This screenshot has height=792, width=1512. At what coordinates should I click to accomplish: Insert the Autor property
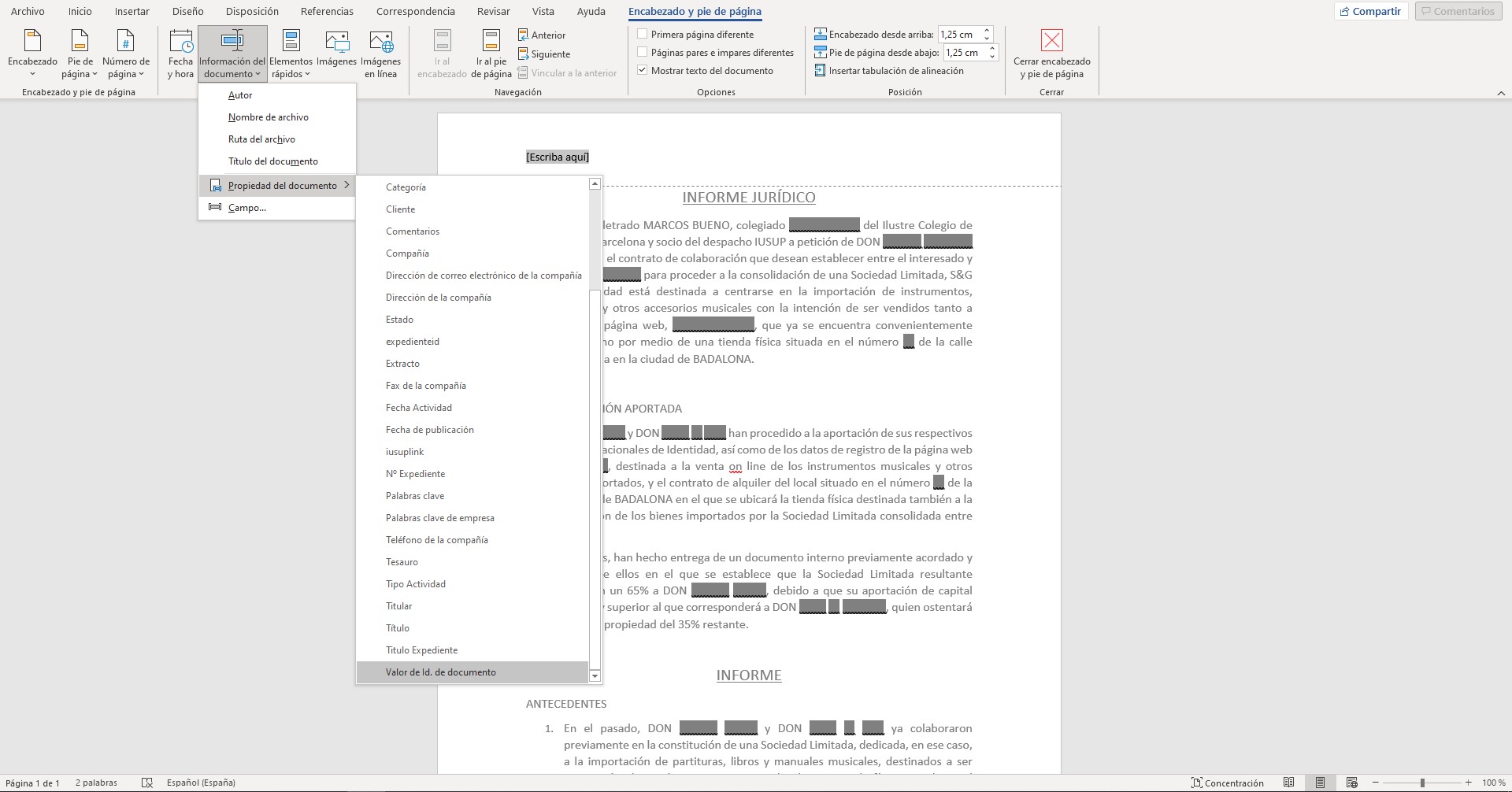coord(277,95)
